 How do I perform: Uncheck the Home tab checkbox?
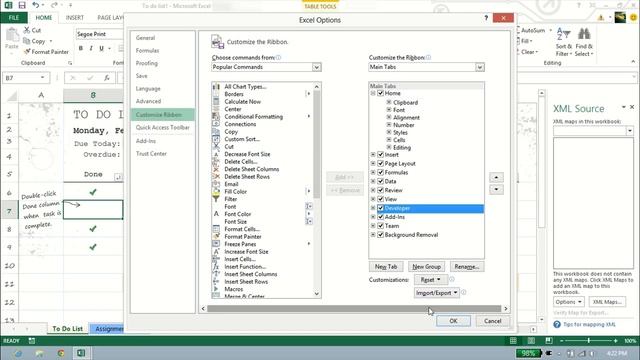click(x=380, y=93)
